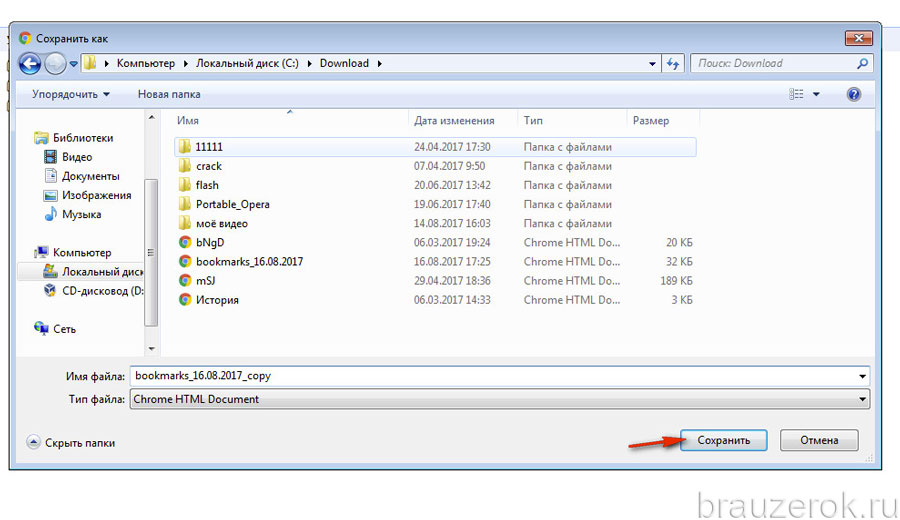Click the date 24.04.2017 17:30 cell

click(452, 147)
